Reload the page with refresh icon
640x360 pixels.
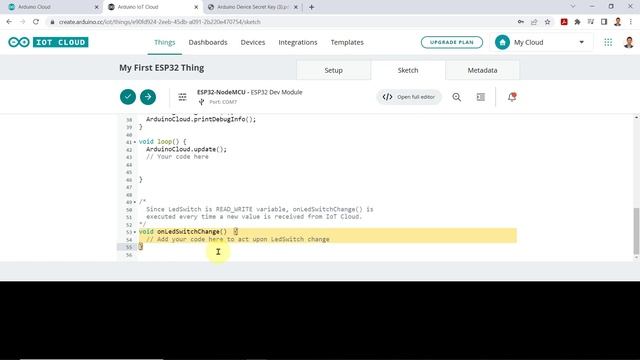(x=36, y=22)
